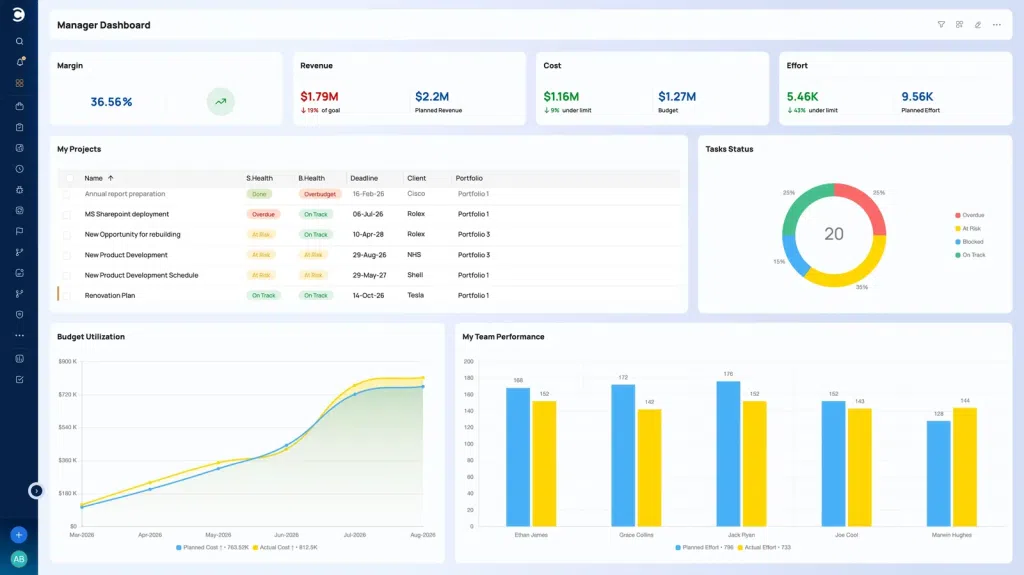Viewport: 1024px width, 575px height.
Task: Open the MS Sharepoint deployment project
Action: tap(127, 214)
